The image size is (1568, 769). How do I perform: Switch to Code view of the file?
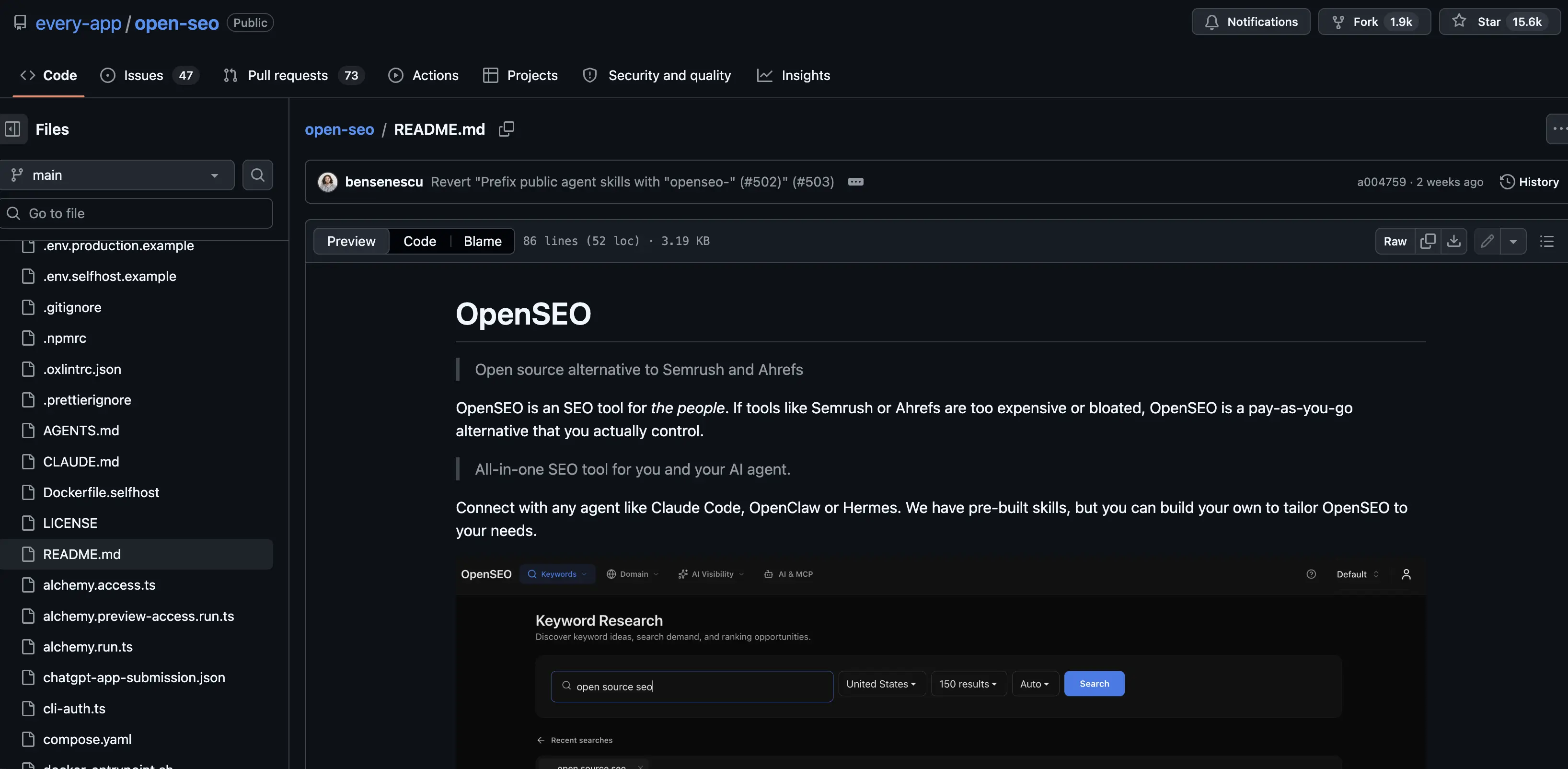tap(419, 241)
